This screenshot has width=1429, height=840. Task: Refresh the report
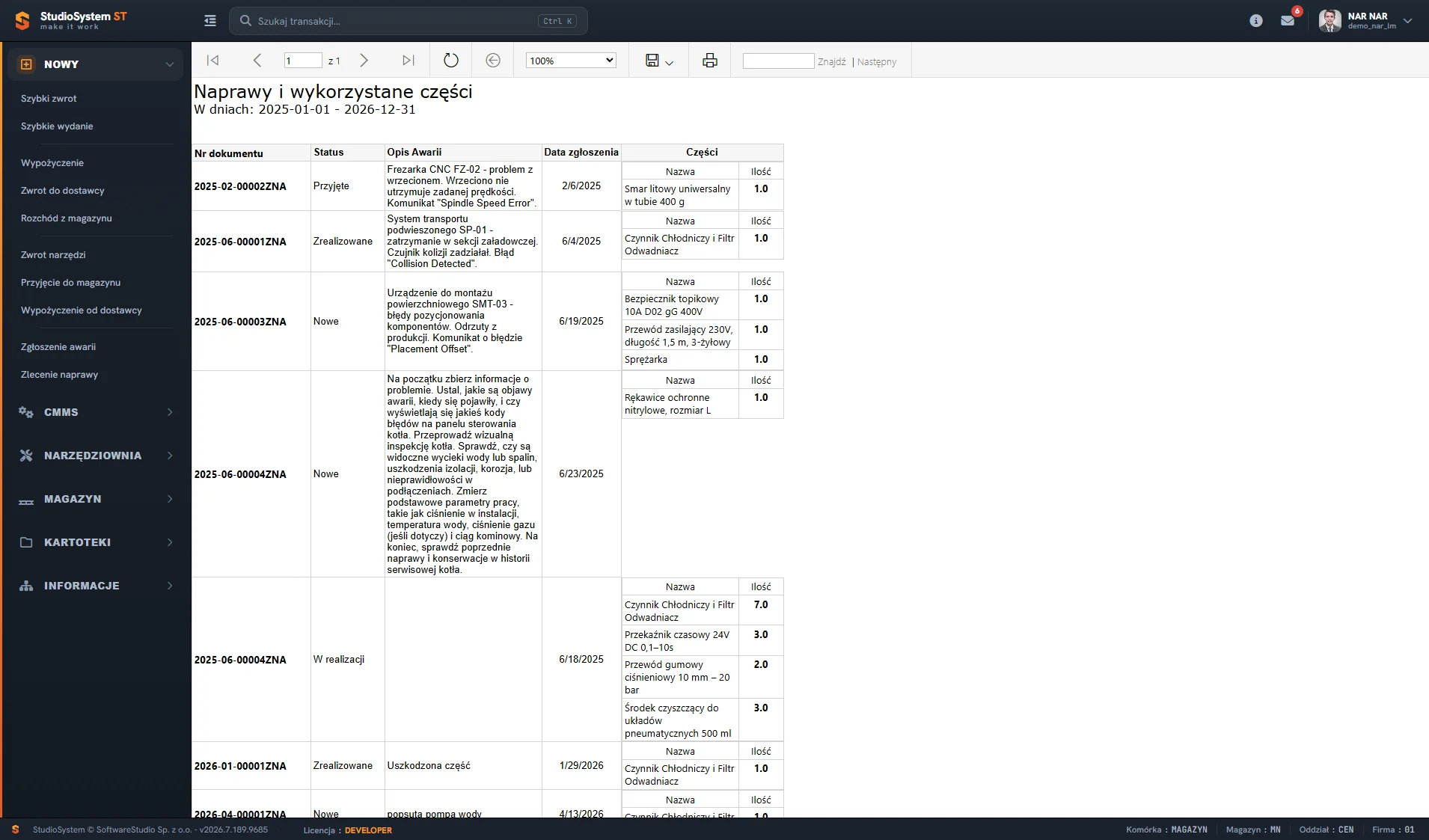coord(451,61)
